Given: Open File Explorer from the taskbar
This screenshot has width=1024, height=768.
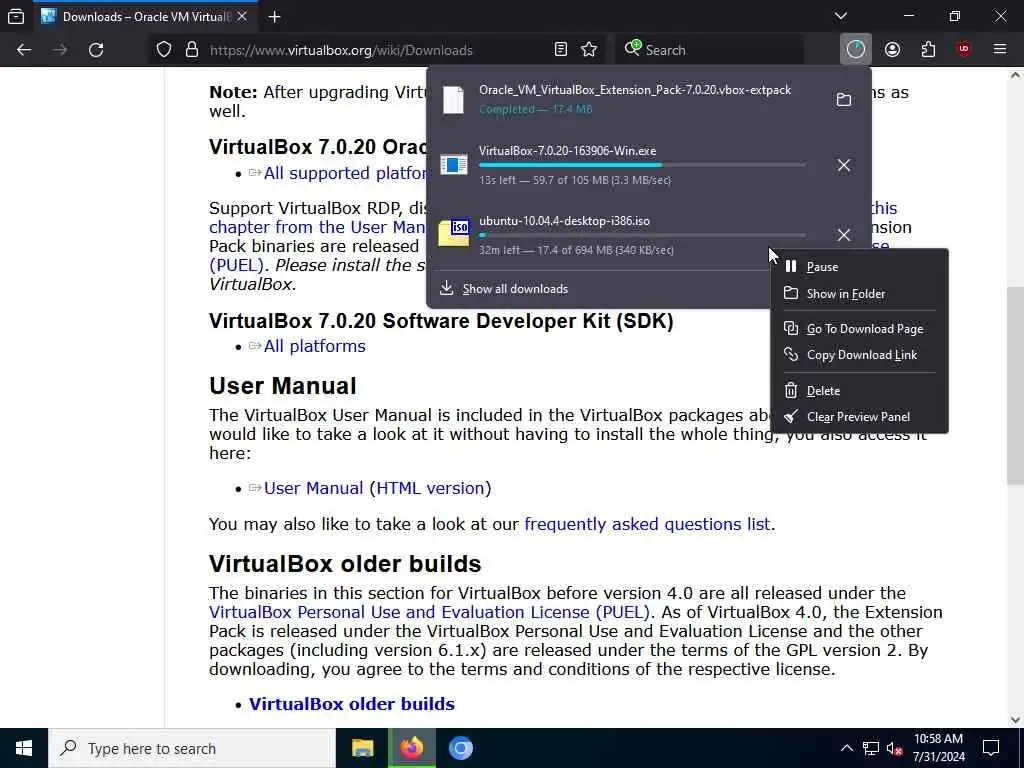Looking at the screenshot, I should [362, 748].
